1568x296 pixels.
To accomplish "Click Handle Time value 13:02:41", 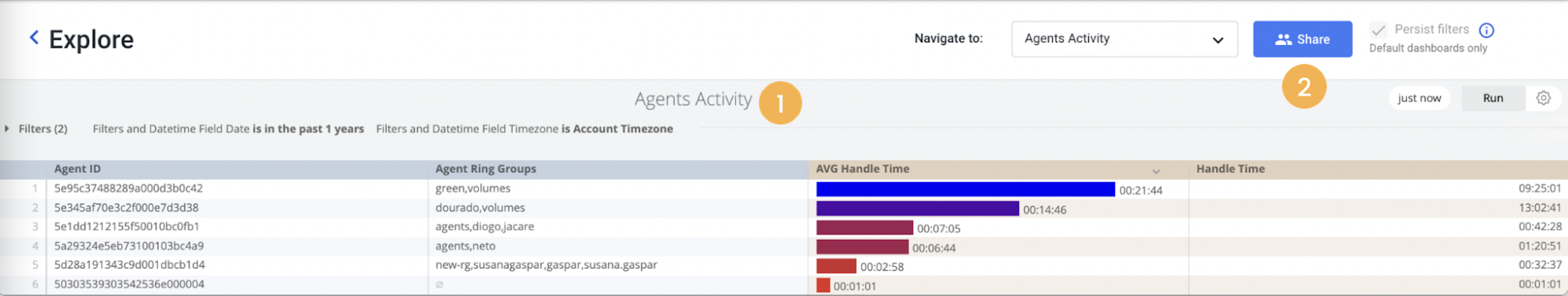I will tap(1539, 207).
